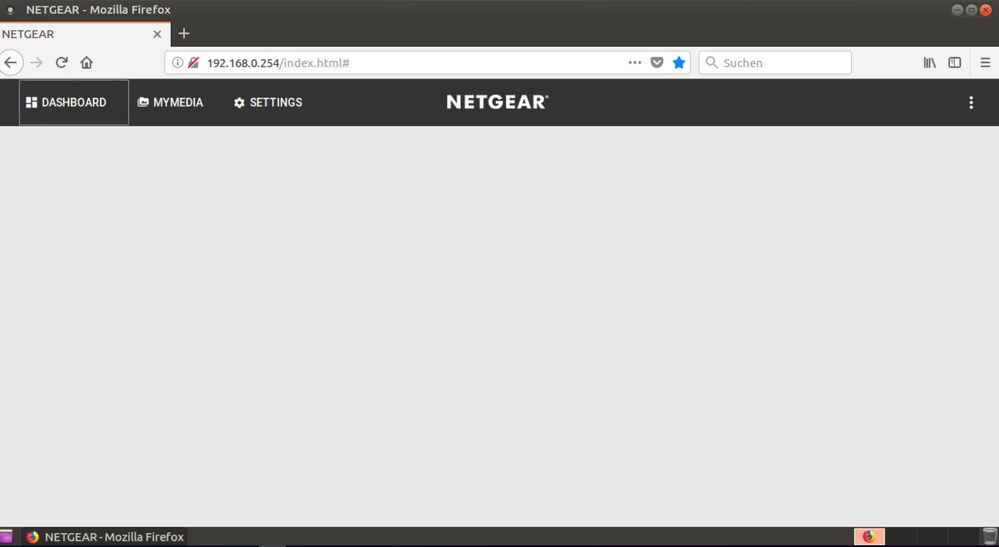Viewport: 999px width, 547px height.
Task: Open a new browser tab
Action: point(184,33)
